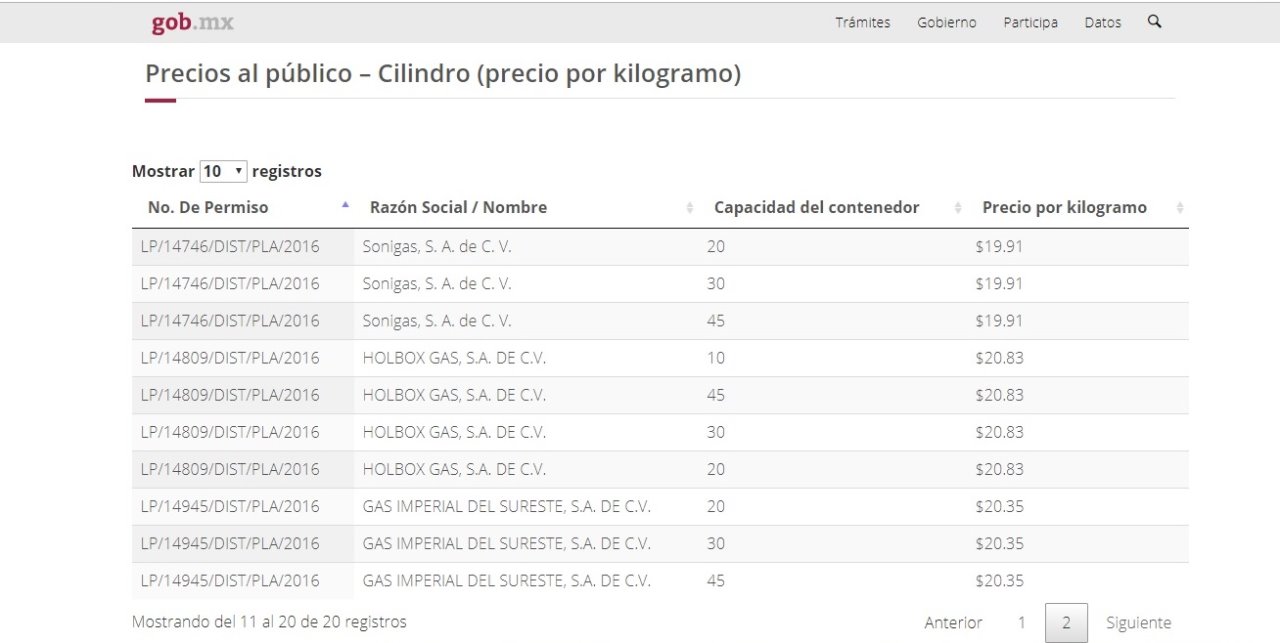Click sort arrows for Razón Social column
The width and height of the screenshot is (1280, 643).
[x=689, y=208]
